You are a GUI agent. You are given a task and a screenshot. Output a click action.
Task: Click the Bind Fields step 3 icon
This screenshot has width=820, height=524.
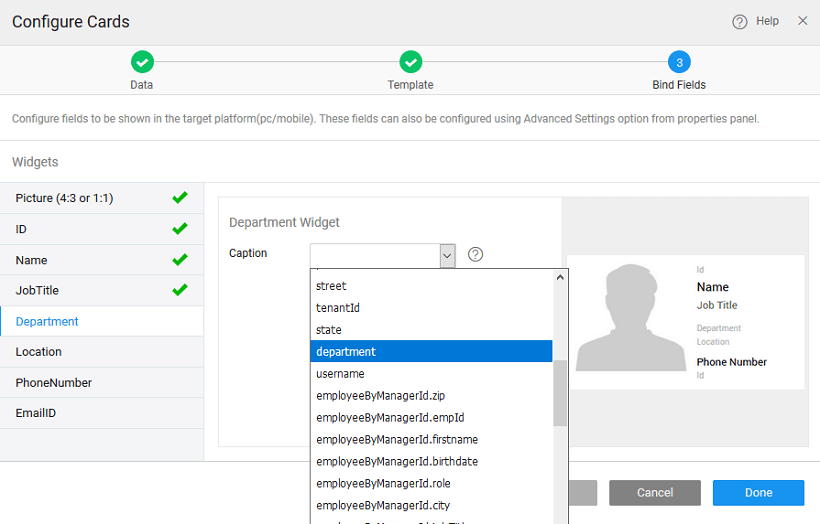click(679, 62)
